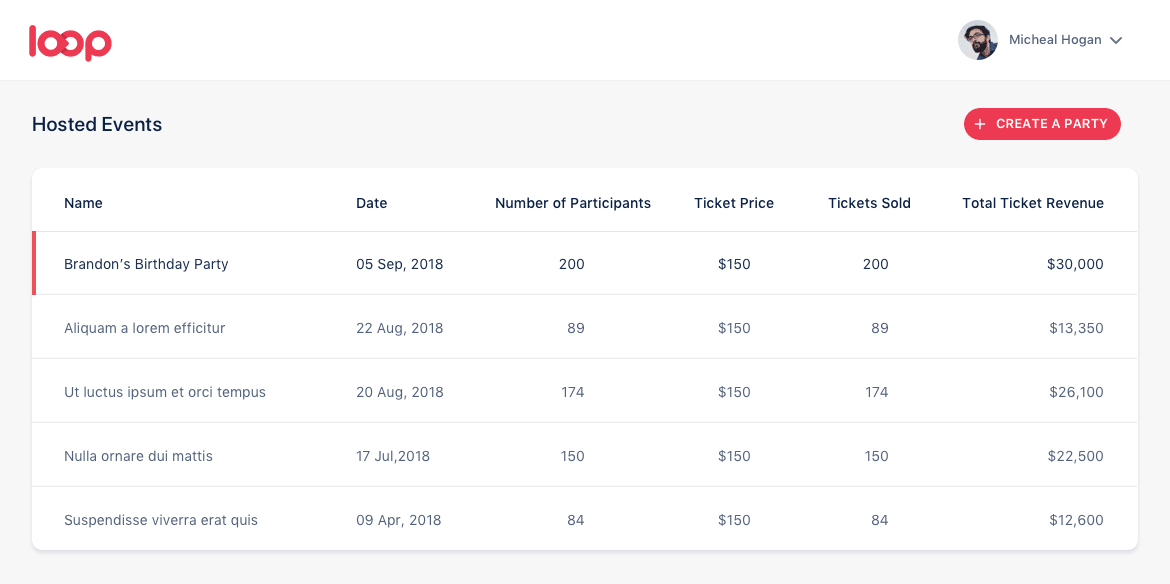This screenshot has width=1170, height=584.
Task: Click the Hosted Events heading
Action: pyautogui.click(x=97, y=125)
